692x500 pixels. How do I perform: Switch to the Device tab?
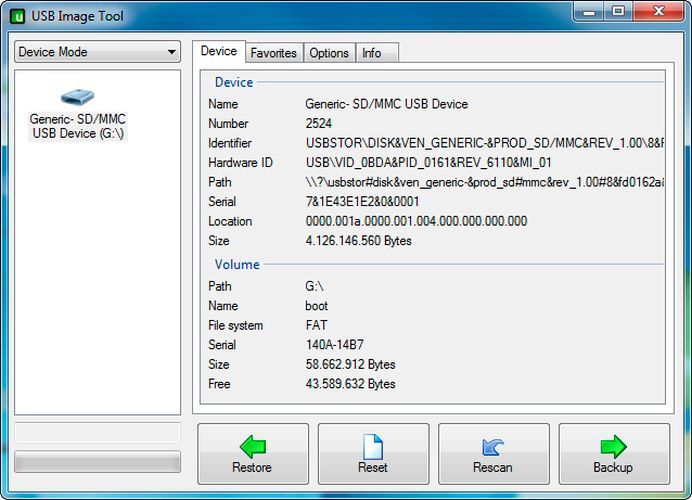(x=218, y=51)
